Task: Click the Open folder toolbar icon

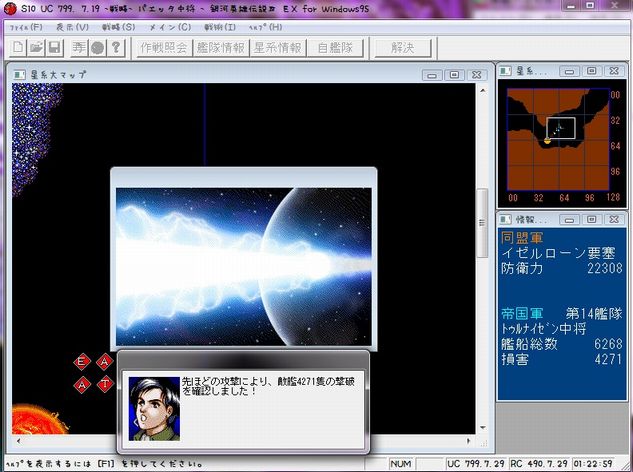Action: pos(36,48)
